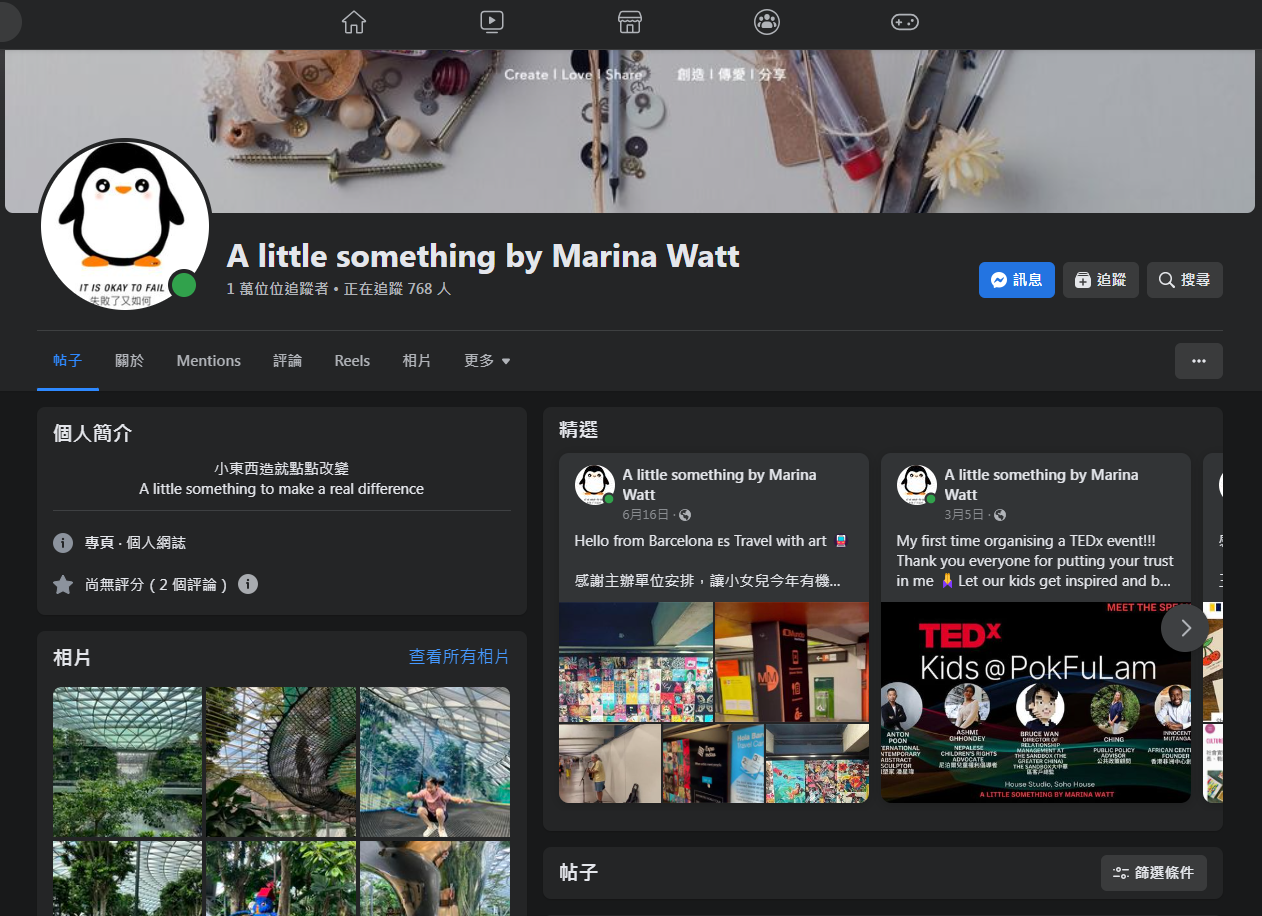Viewport: 1262px width, 916px height.
Task: Click the info icon beside rating text
Action: point(248,584)
